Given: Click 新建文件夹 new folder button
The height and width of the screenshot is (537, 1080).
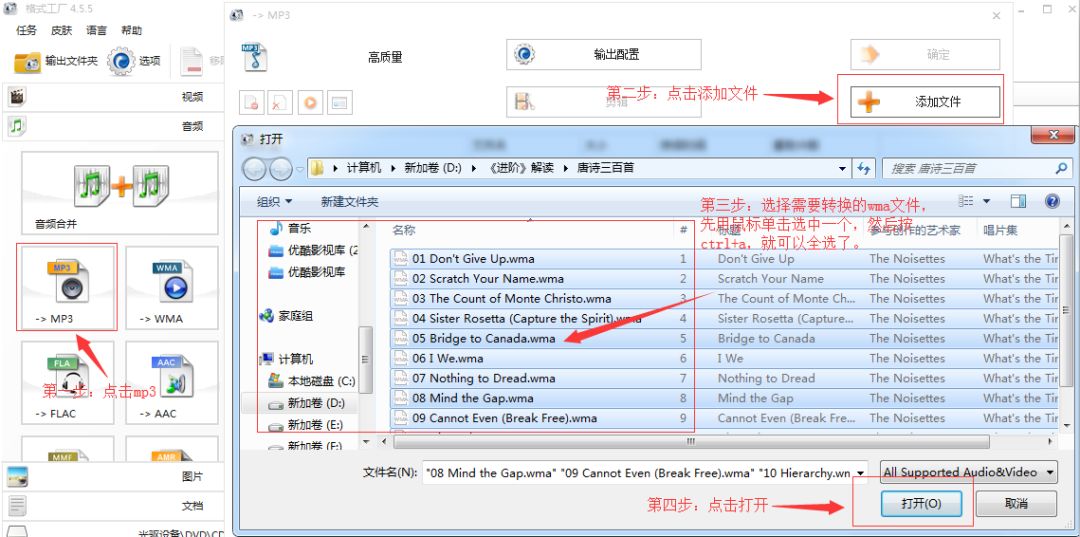Looking at the screenshot, I should (x=350, y=202).
